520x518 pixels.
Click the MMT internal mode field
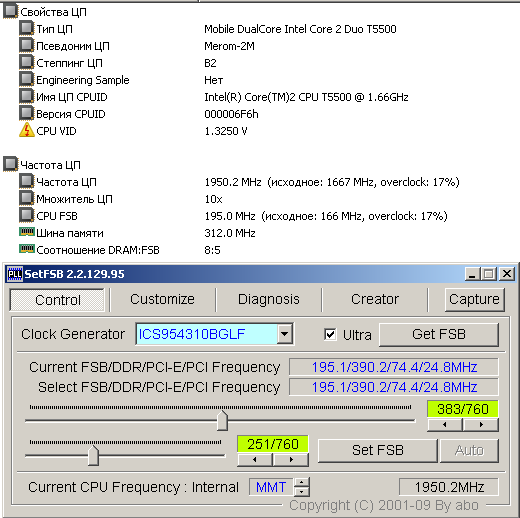tap(271, 487)
